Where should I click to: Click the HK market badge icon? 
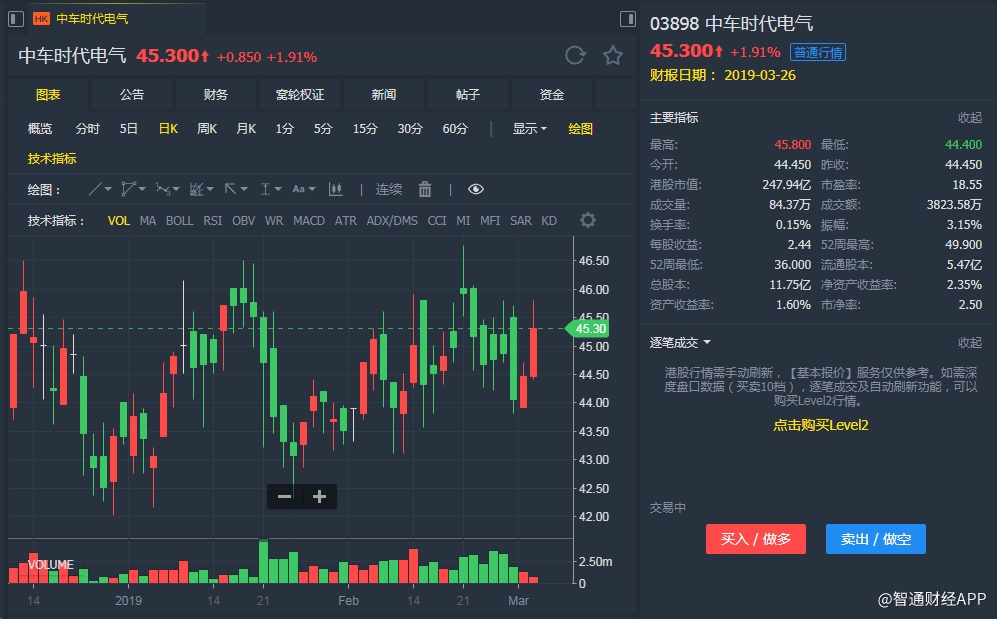point(41,19)
